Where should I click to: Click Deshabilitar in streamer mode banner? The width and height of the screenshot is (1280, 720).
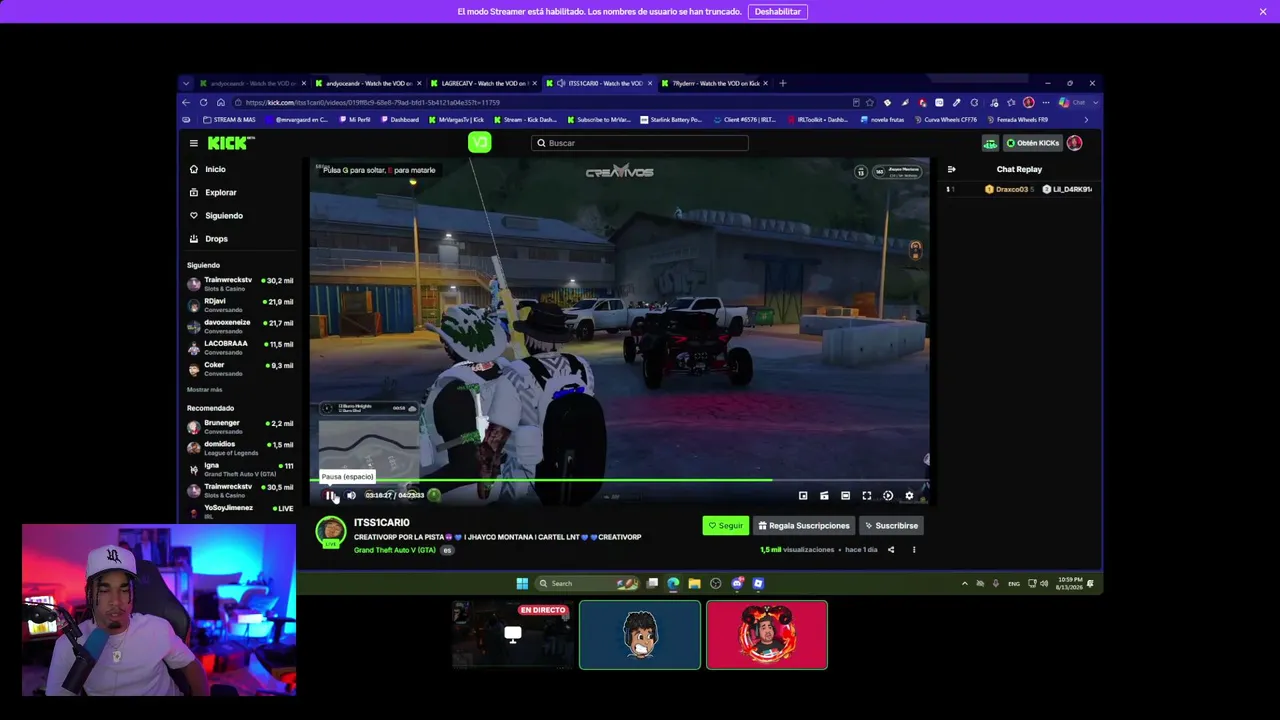(778, 12)
